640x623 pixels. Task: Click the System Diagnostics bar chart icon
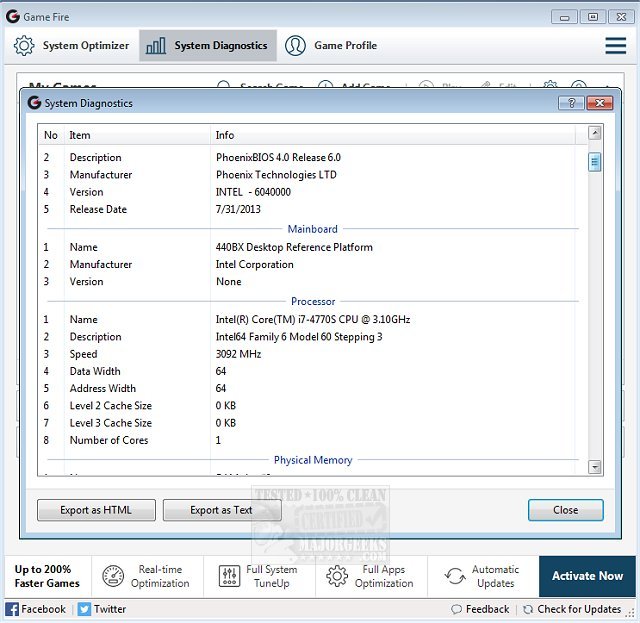(x=156, y=46)
